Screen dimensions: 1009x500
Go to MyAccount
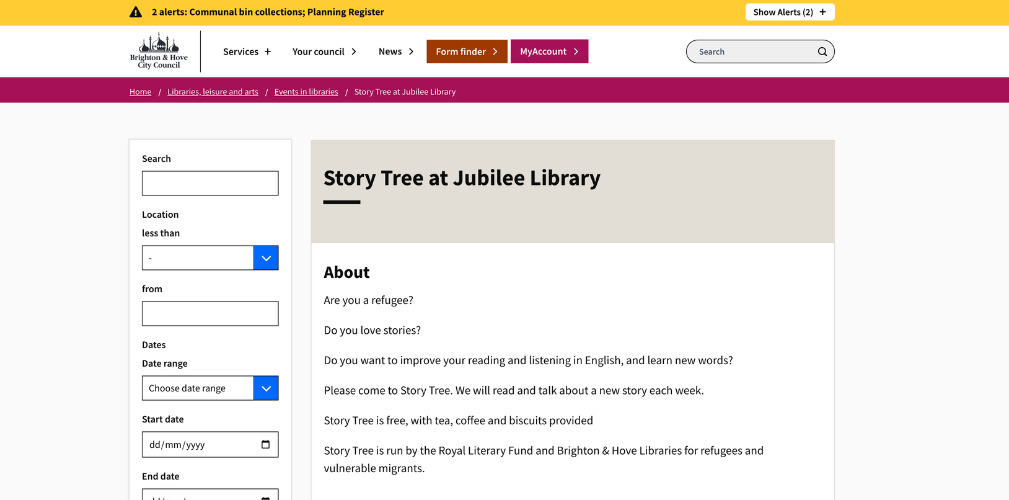coord(549,52)
